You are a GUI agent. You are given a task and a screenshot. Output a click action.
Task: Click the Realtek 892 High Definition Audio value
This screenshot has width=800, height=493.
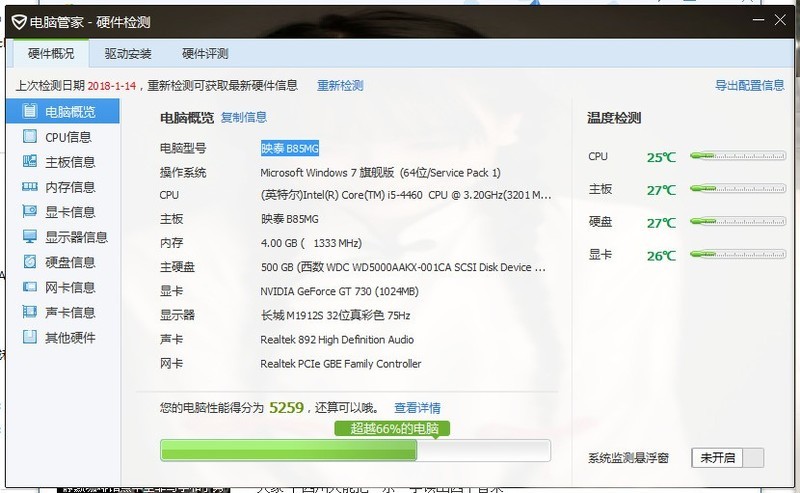click(x=337, y=339)
